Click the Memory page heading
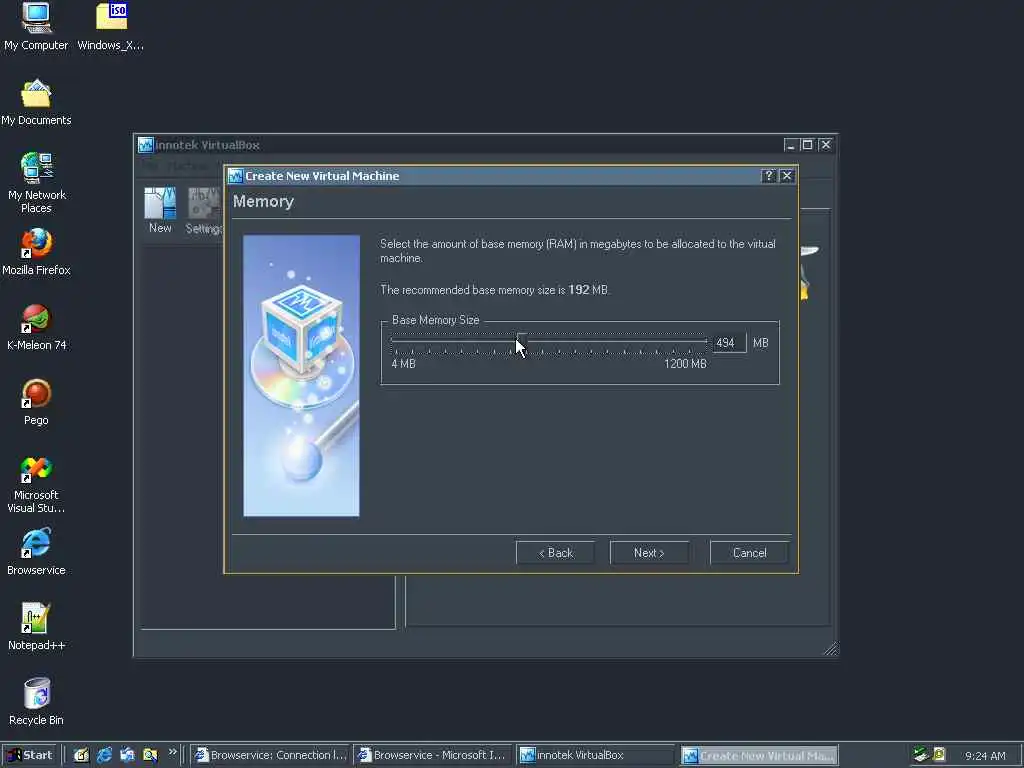Screen dimensions: 1024x768 (263, 201)
